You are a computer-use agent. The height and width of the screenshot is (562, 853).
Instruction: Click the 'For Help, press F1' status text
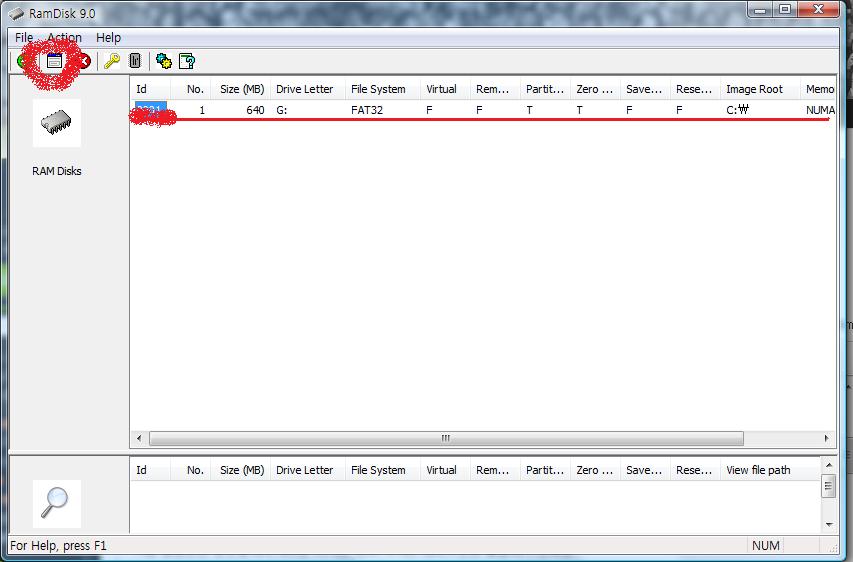click(x=58, y=545)
